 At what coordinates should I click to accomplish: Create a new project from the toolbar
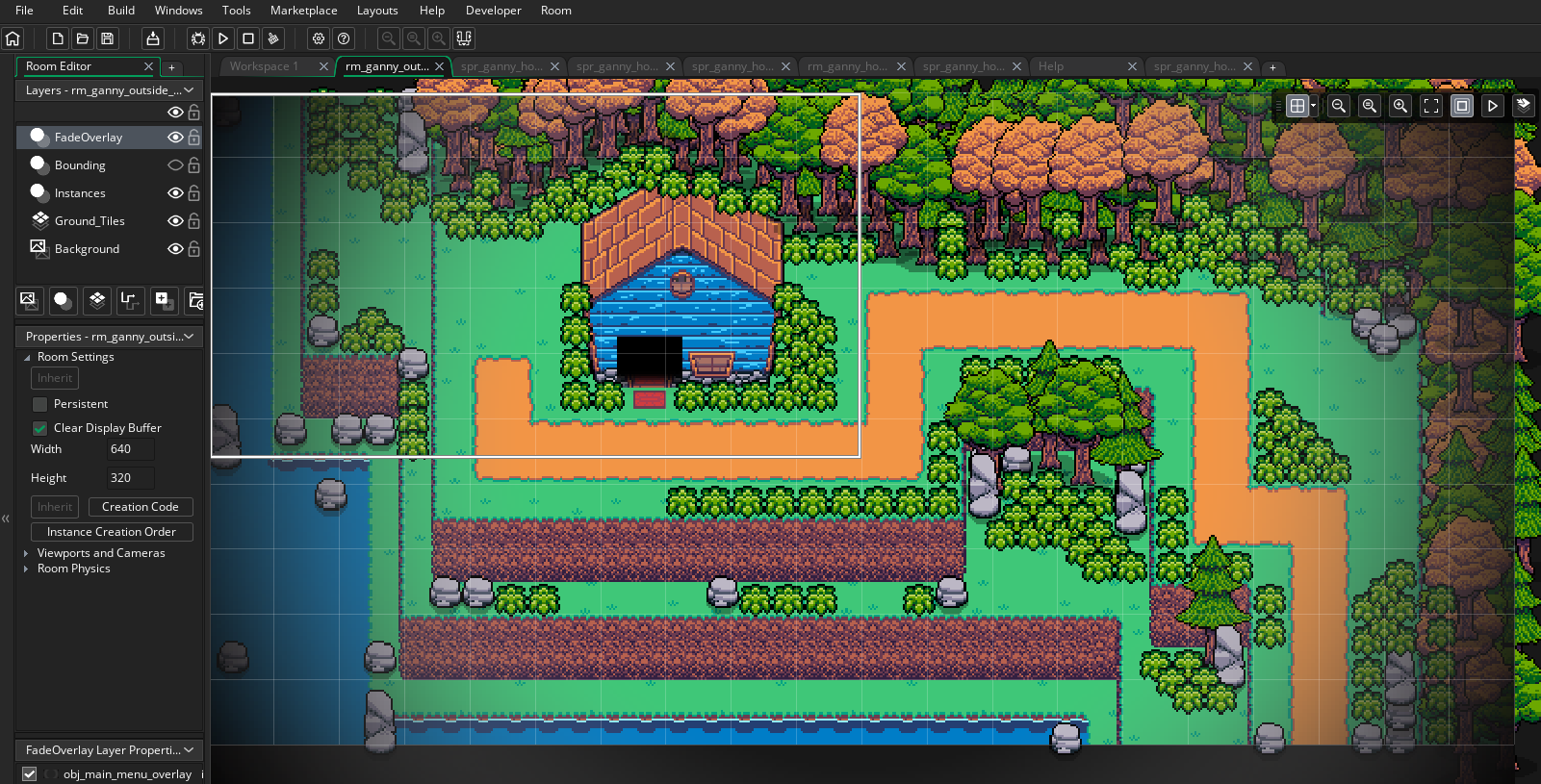click(58, 38)
